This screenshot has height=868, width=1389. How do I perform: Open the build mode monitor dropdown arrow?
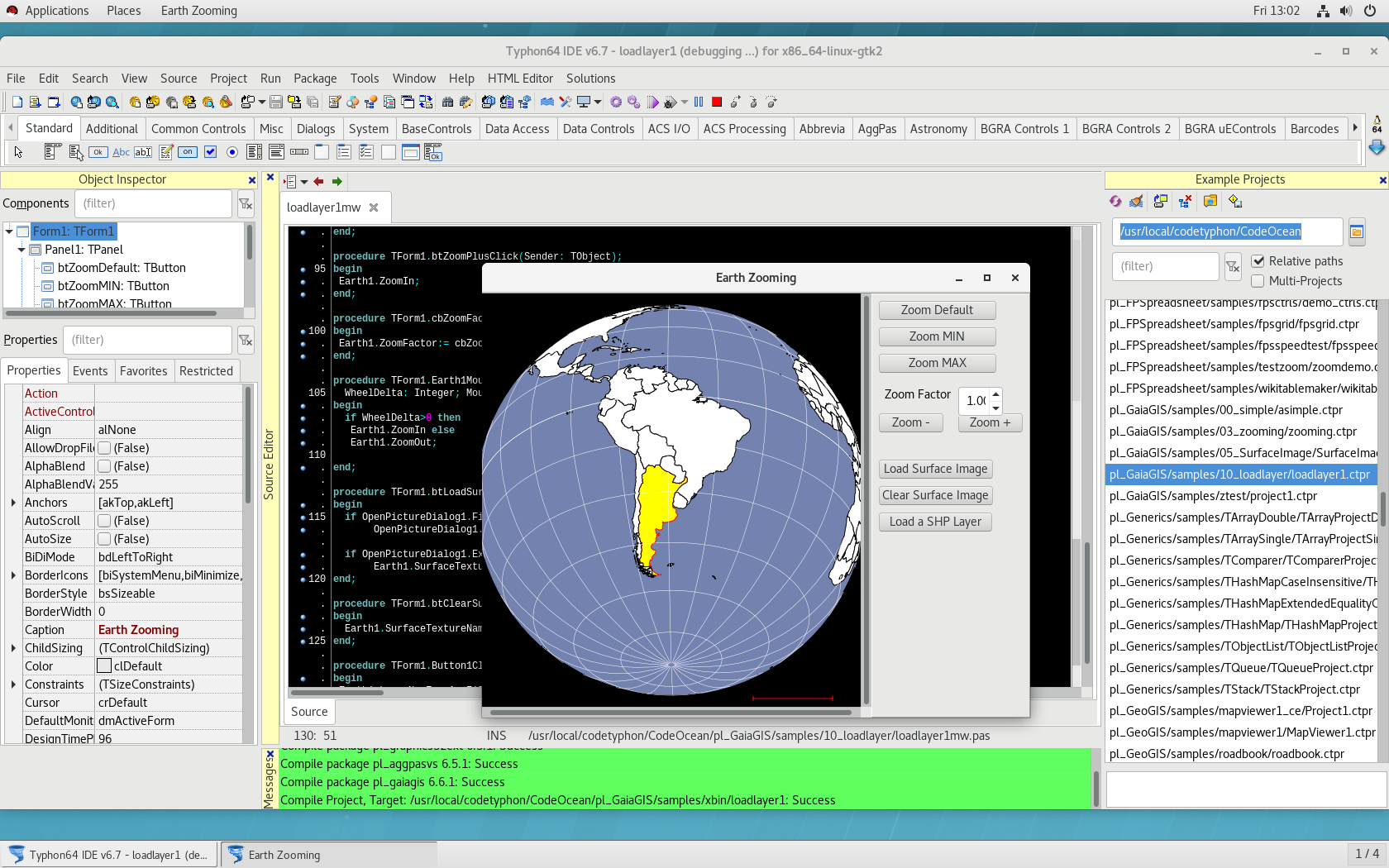(x=598, y=102)
